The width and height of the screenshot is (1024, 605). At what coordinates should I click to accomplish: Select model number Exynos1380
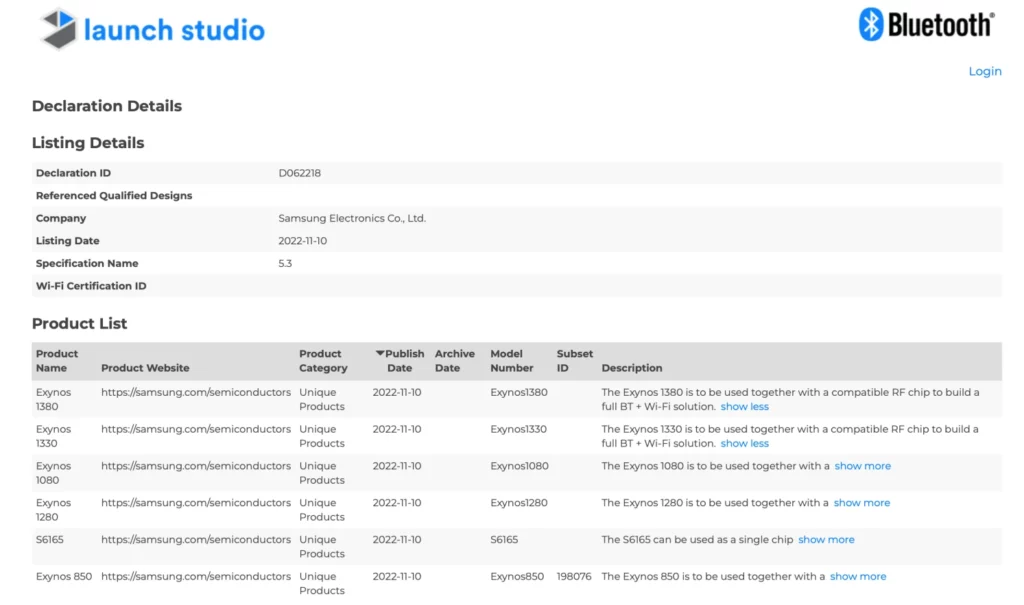[519, 392]
